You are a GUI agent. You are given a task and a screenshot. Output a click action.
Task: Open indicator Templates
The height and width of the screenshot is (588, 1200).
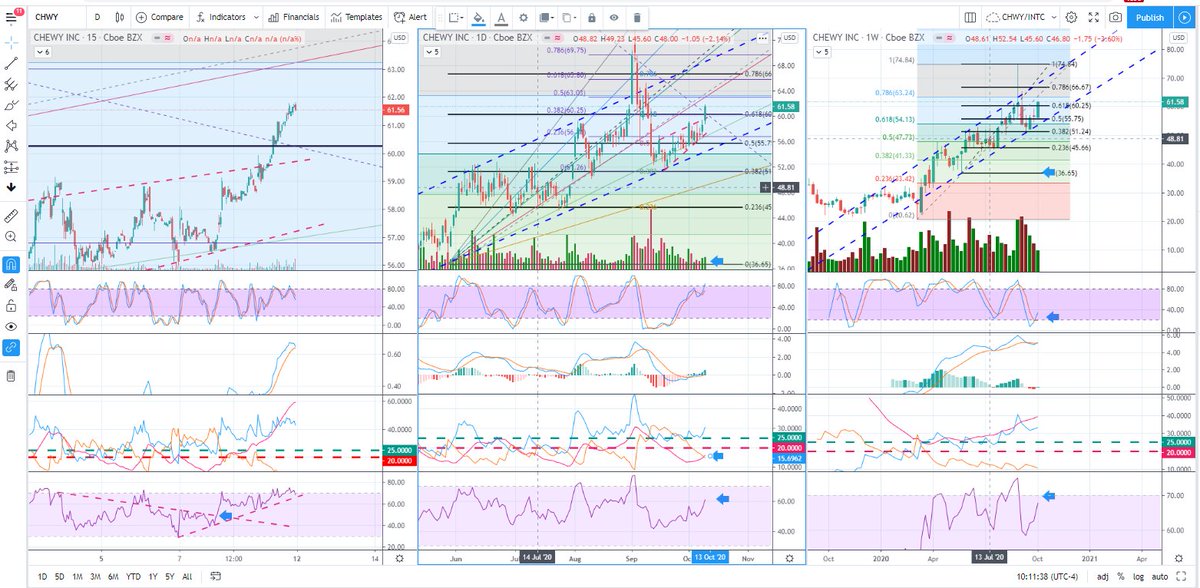point(357,17)
